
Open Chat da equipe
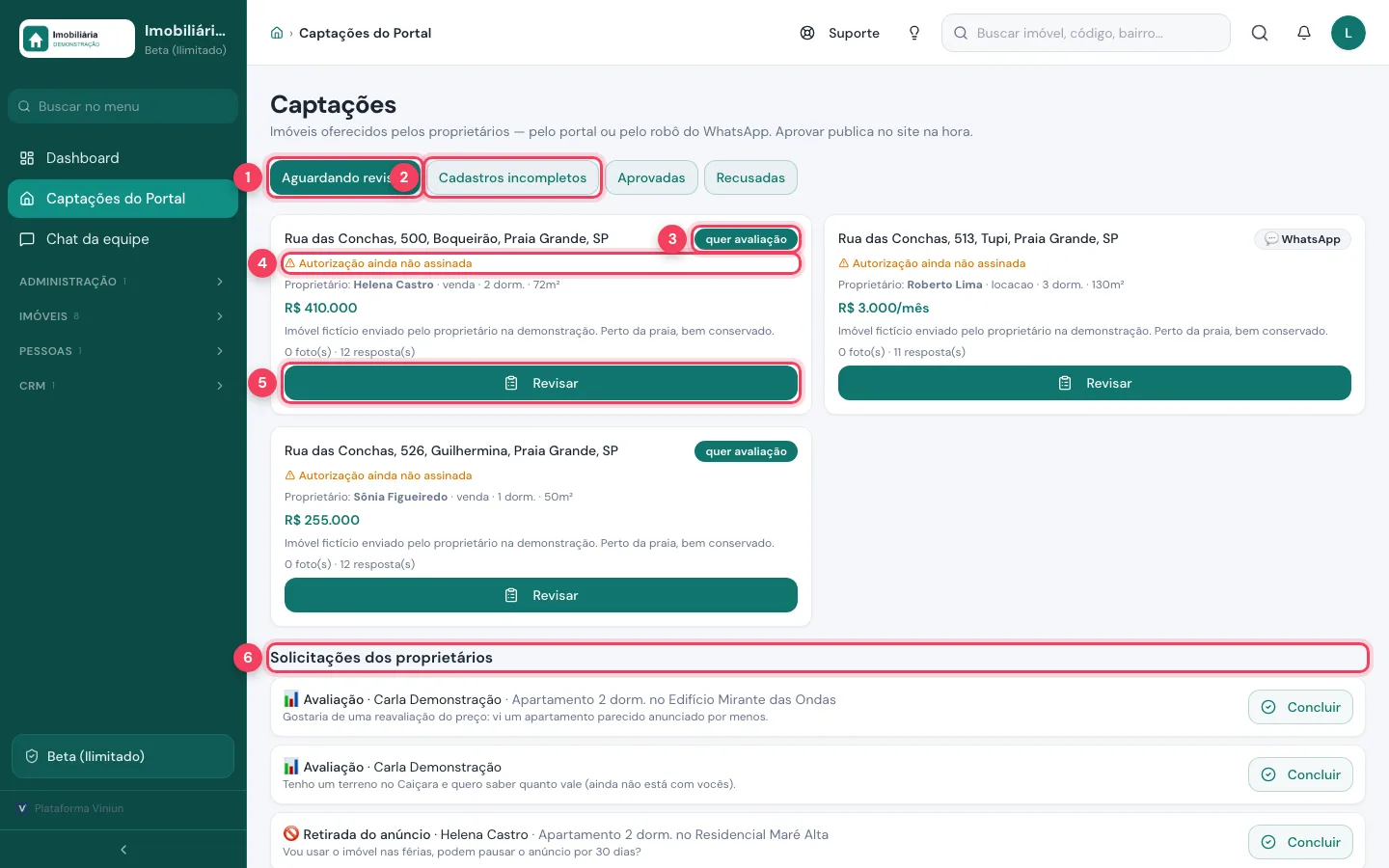click(x=123, y=239)
